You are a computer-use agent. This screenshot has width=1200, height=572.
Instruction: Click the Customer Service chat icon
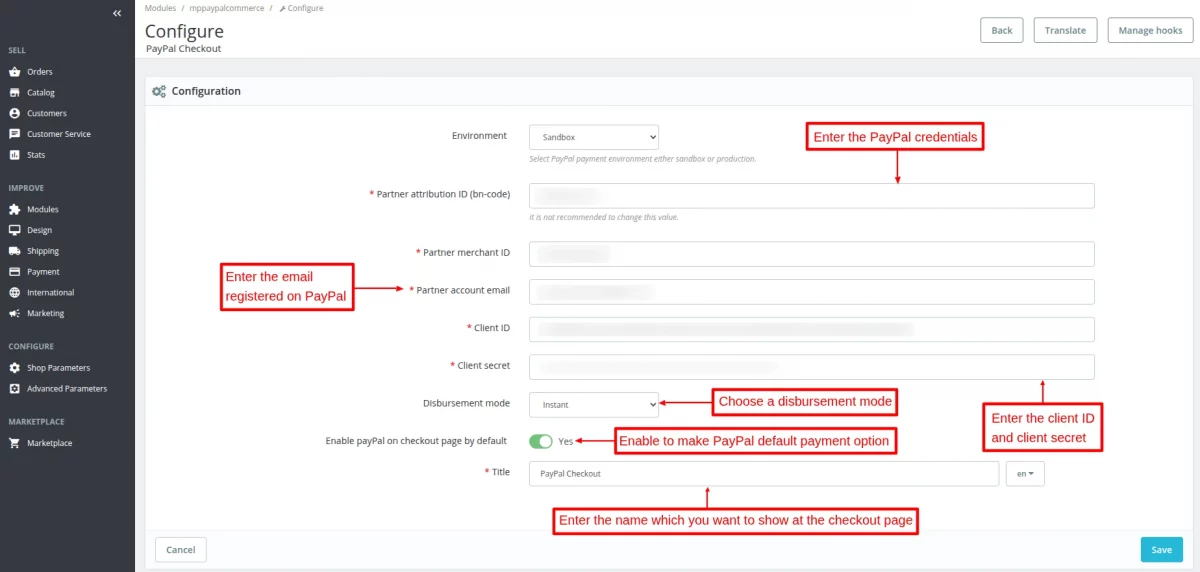tap(14, 134)
